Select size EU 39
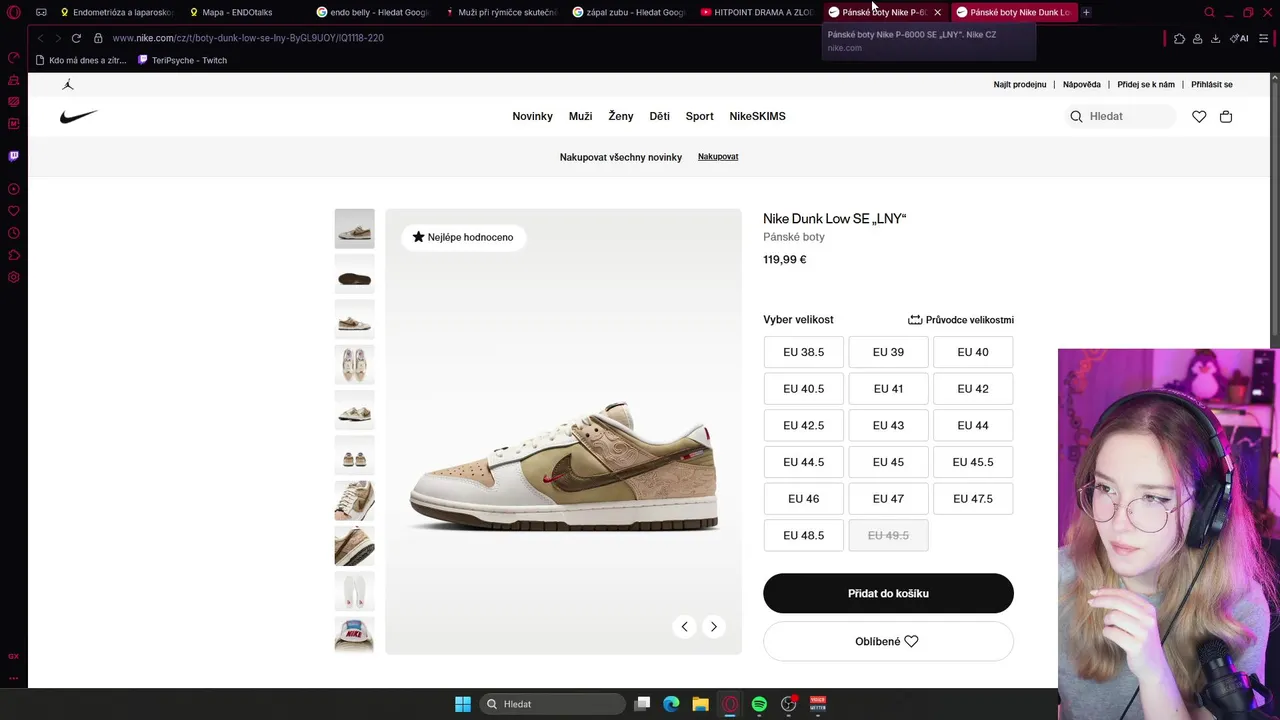The height and width of the screenshot is (720, 1280). [x=888, y=352]
